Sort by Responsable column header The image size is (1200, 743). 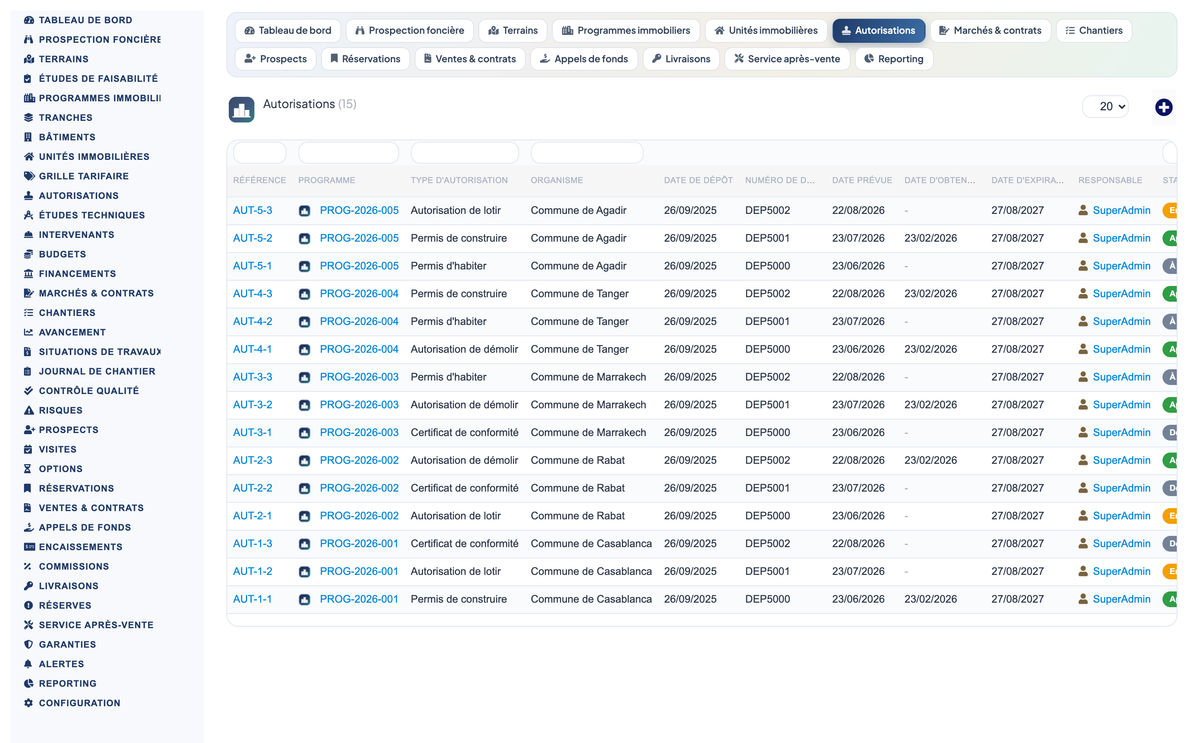1110,181
